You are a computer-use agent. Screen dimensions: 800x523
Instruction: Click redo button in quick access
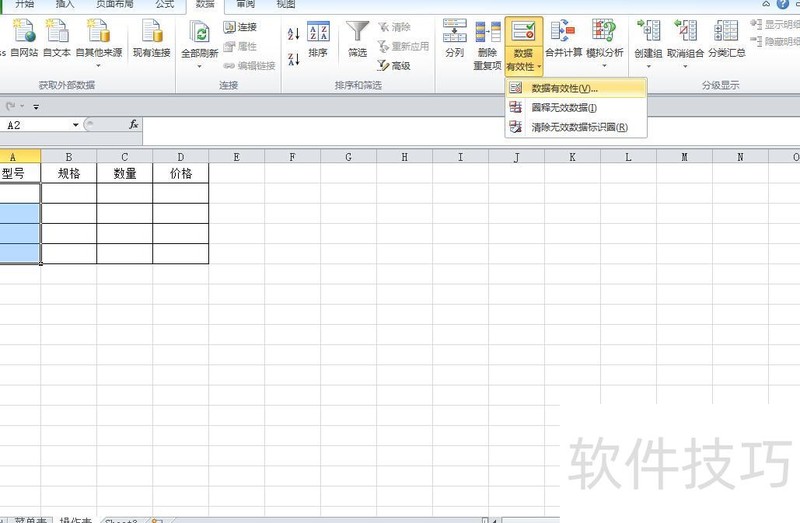point(10,107)
